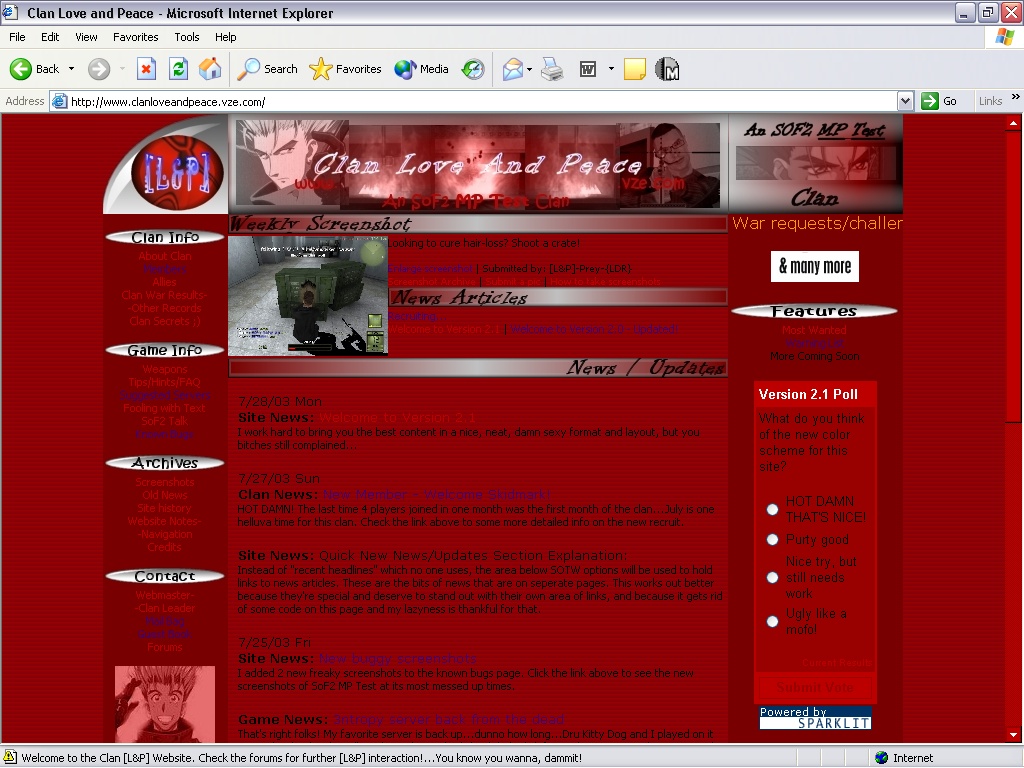Edit page with the Word icon
The width and height of the screenshot is (1024, 768).
click(588, 69)
